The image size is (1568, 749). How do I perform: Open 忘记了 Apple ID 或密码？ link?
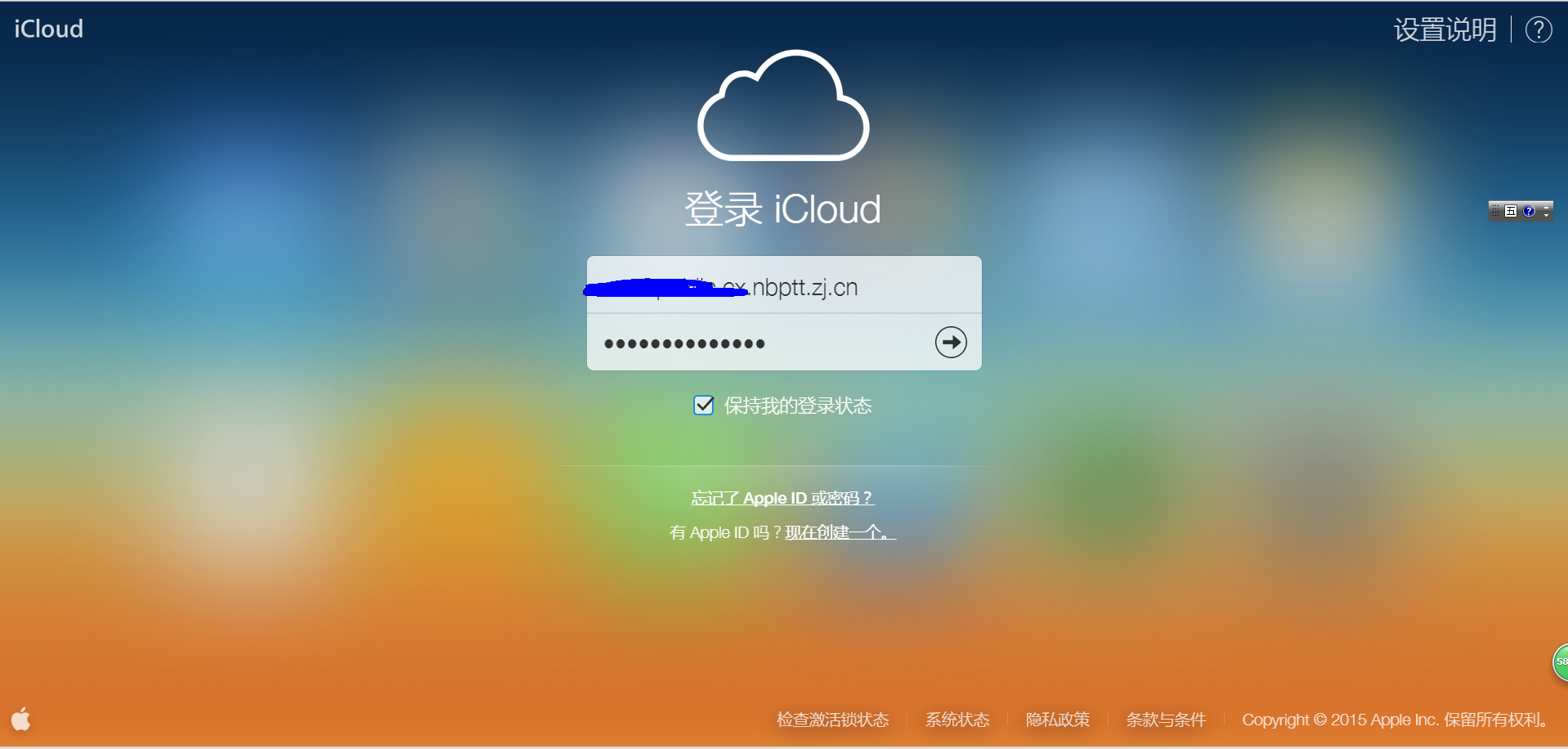(x=782, y=498)
